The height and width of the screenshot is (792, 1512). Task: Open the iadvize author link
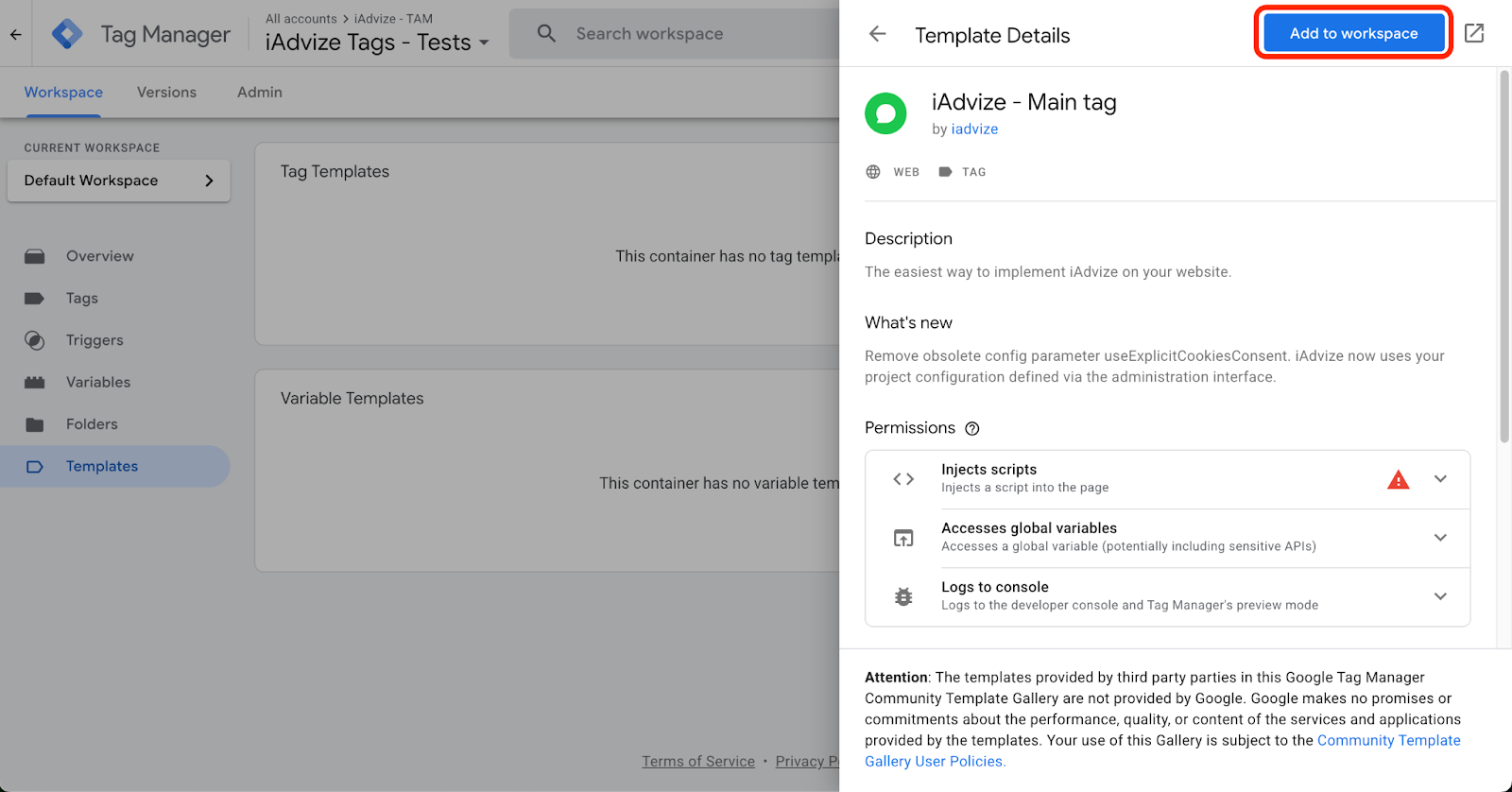coord(974,129)
